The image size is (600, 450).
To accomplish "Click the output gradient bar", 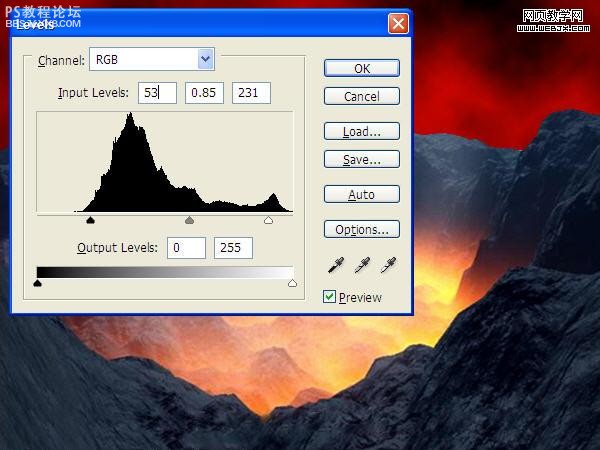I will coord(165,272).
